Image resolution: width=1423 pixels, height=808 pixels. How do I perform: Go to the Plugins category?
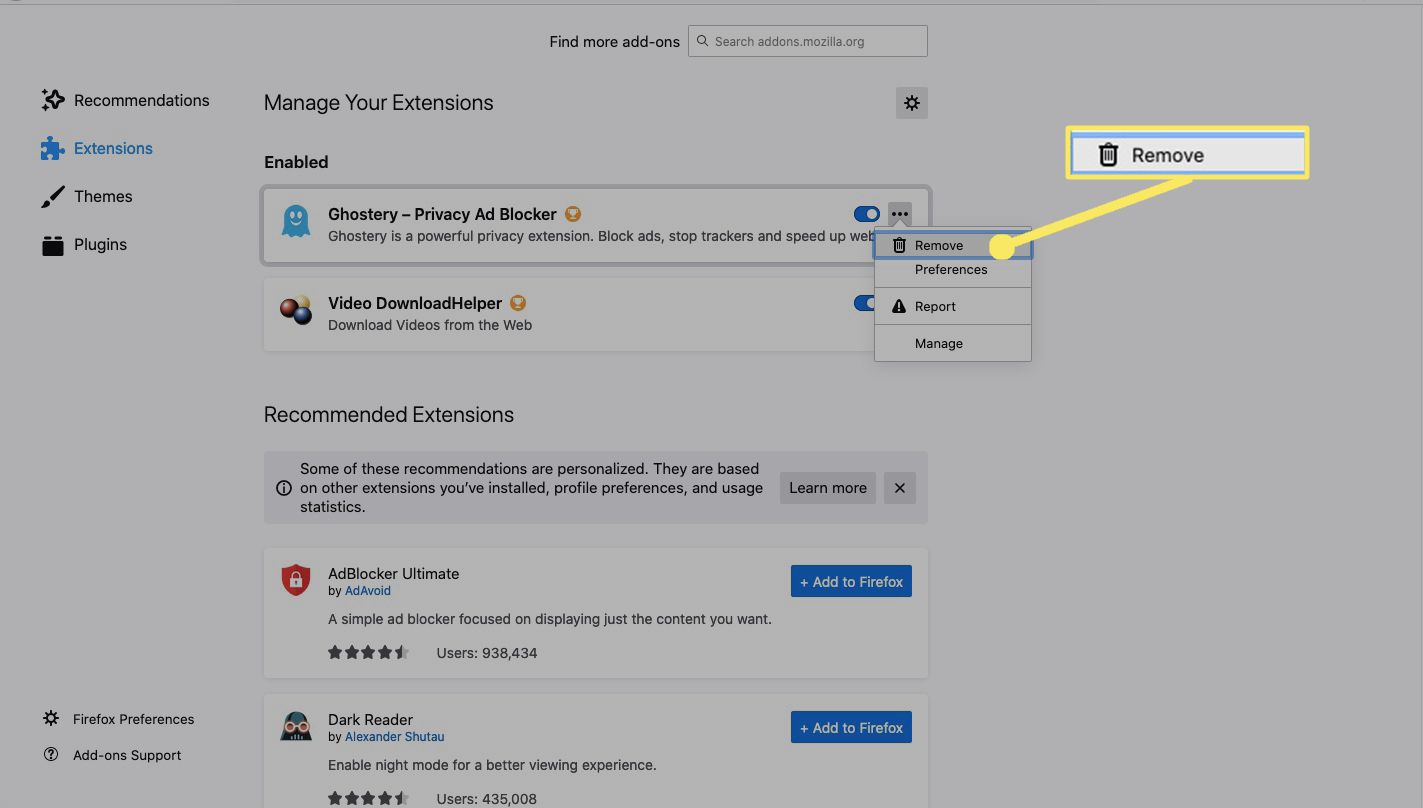84,244
